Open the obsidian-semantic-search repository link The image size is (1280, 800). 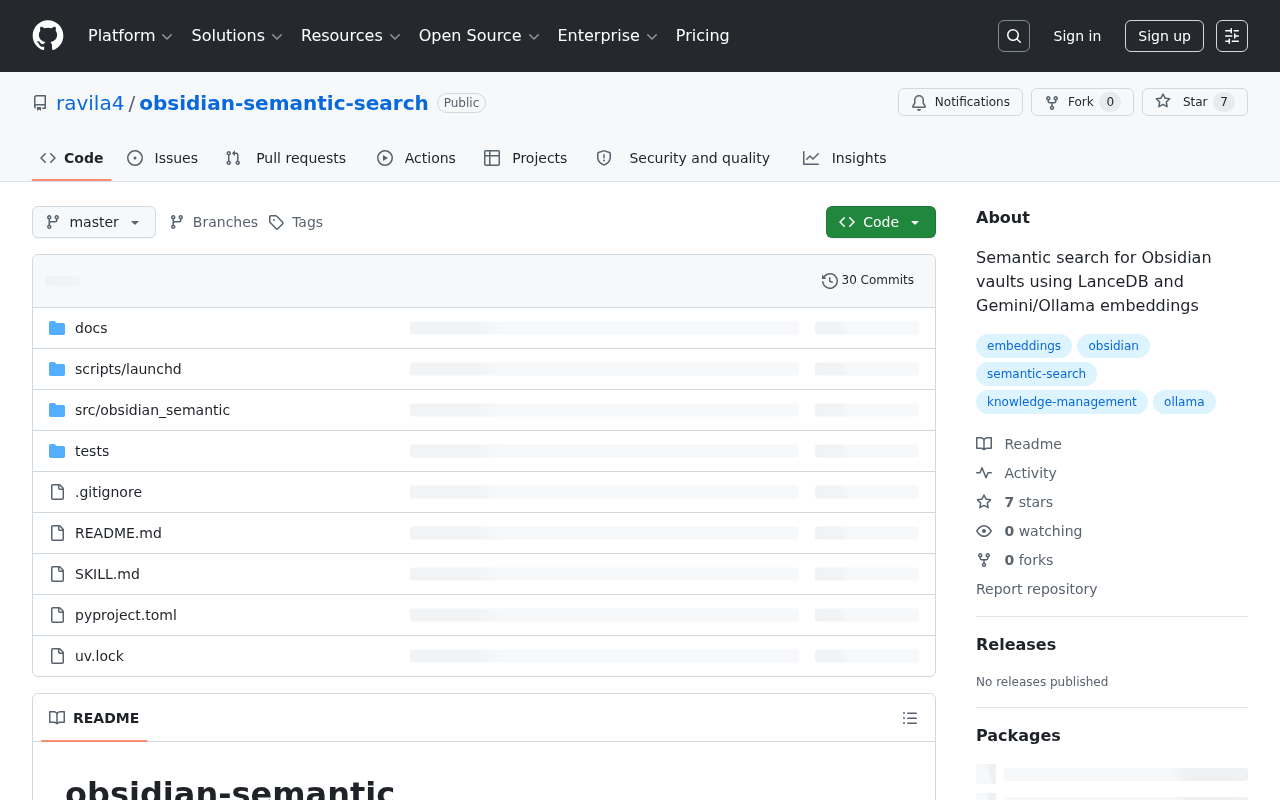click(x=284, y=103)
